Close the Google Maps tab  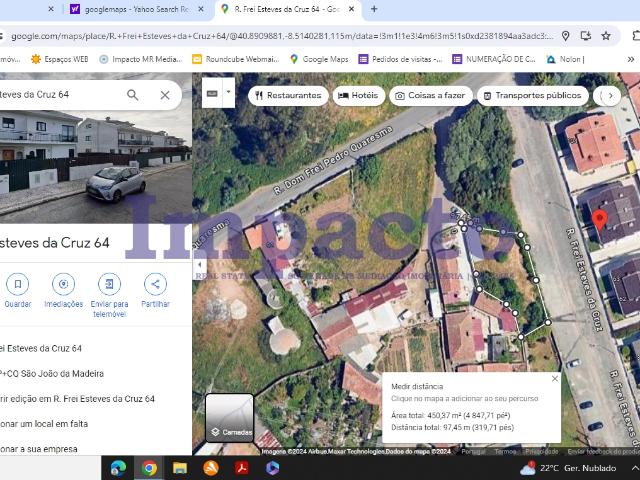pyautogui.click(x=351, y=9)
